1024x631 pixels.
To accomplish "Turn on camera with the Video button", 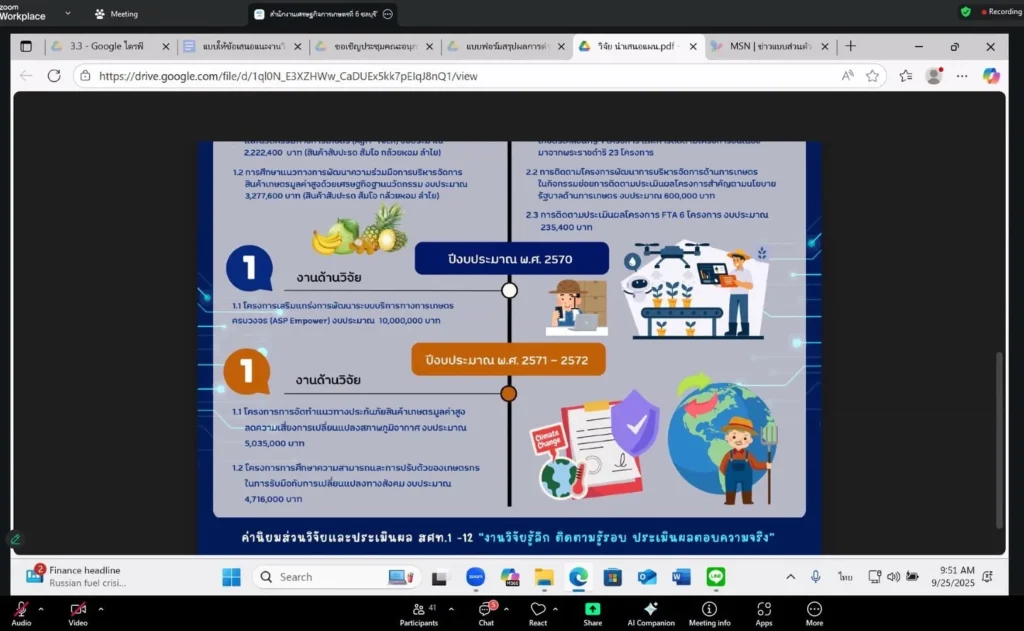I will point(78,610).
